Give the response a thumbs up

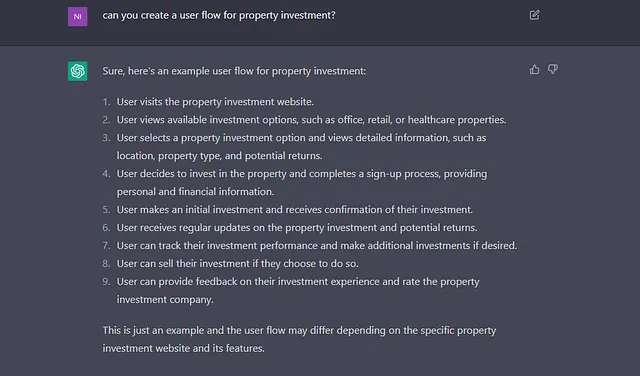(534, 69)
